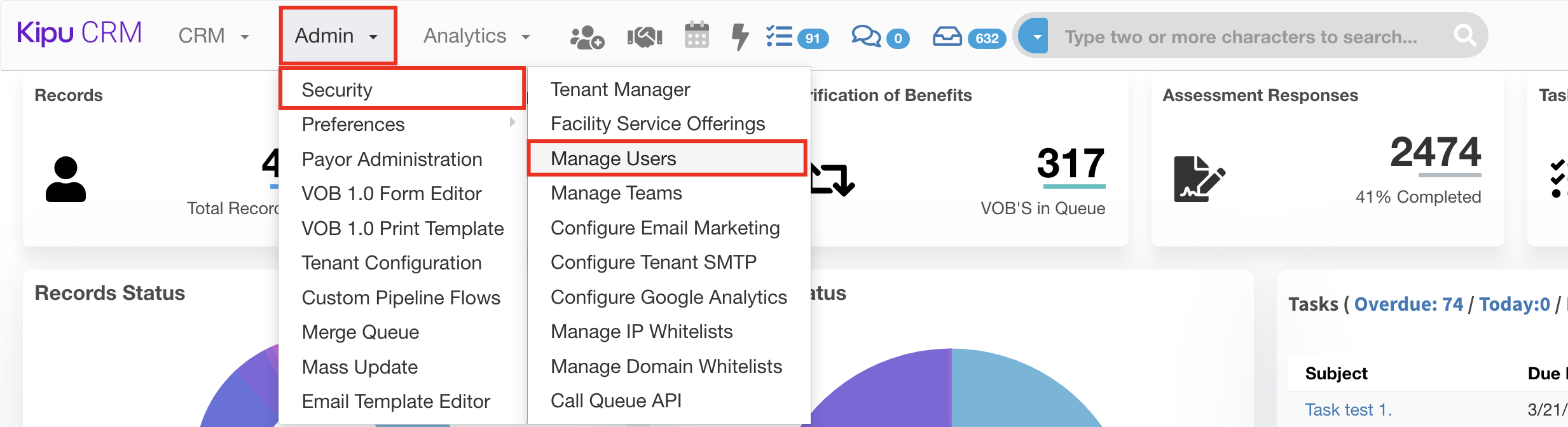This screenshot has width=1568, height=427.
Task: Click the Kipu CRM logo
Action: click(79, 33)
